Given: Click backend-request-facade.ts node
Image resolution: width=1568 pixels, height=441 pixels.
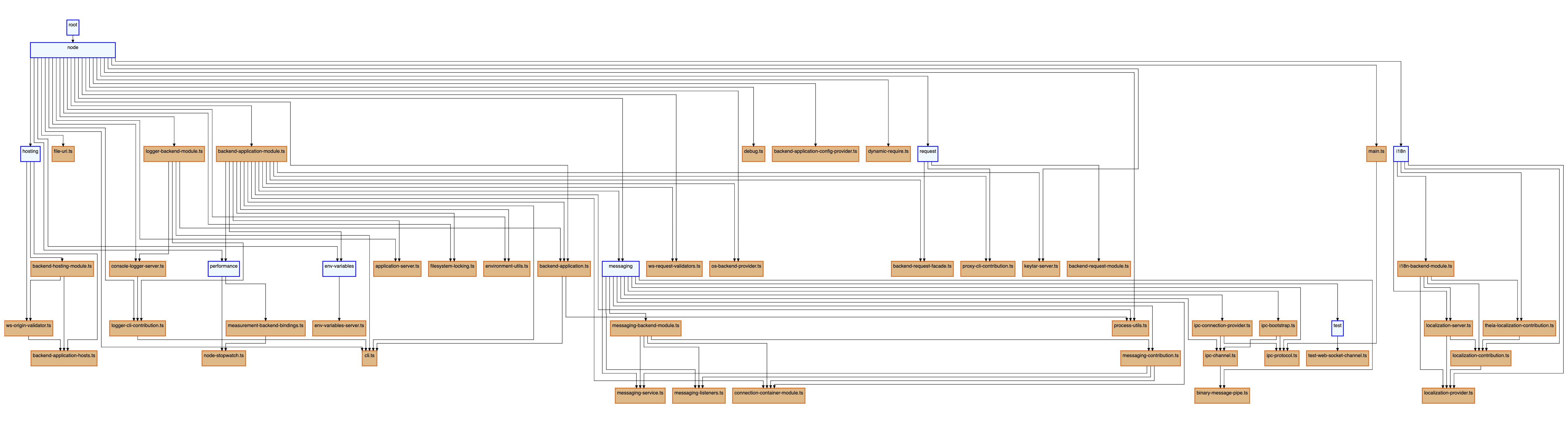Looking at the screenshot, I should point(922,269).
